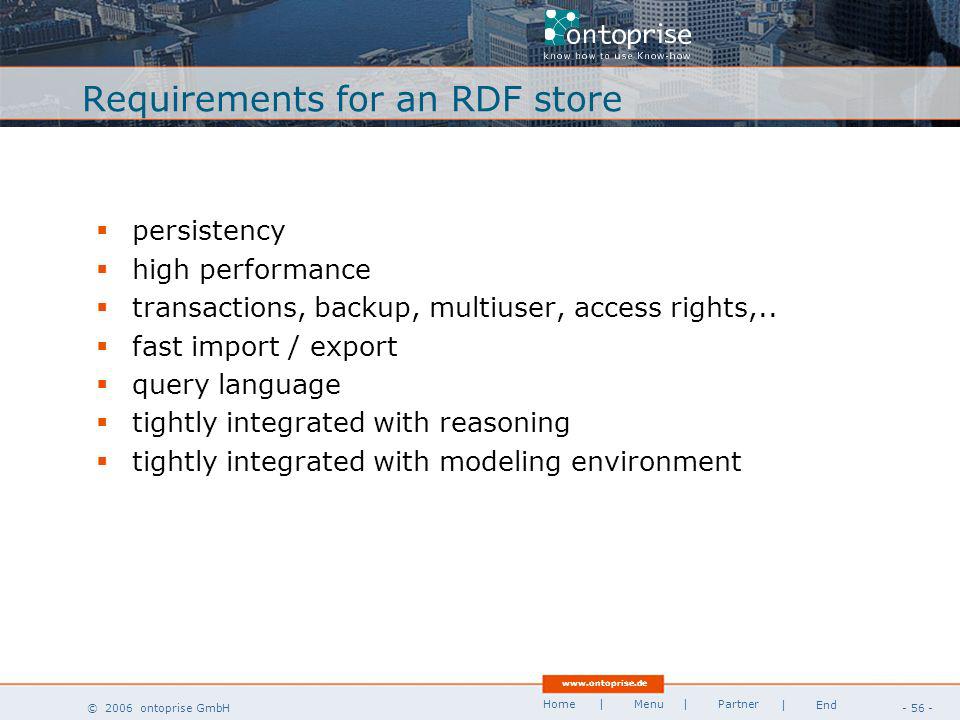The height and width of the screenshot is (720, 960).
Task: Click the '© 2006 ontoprise GmbH' copyright text
Action: (x=159, y=708)
